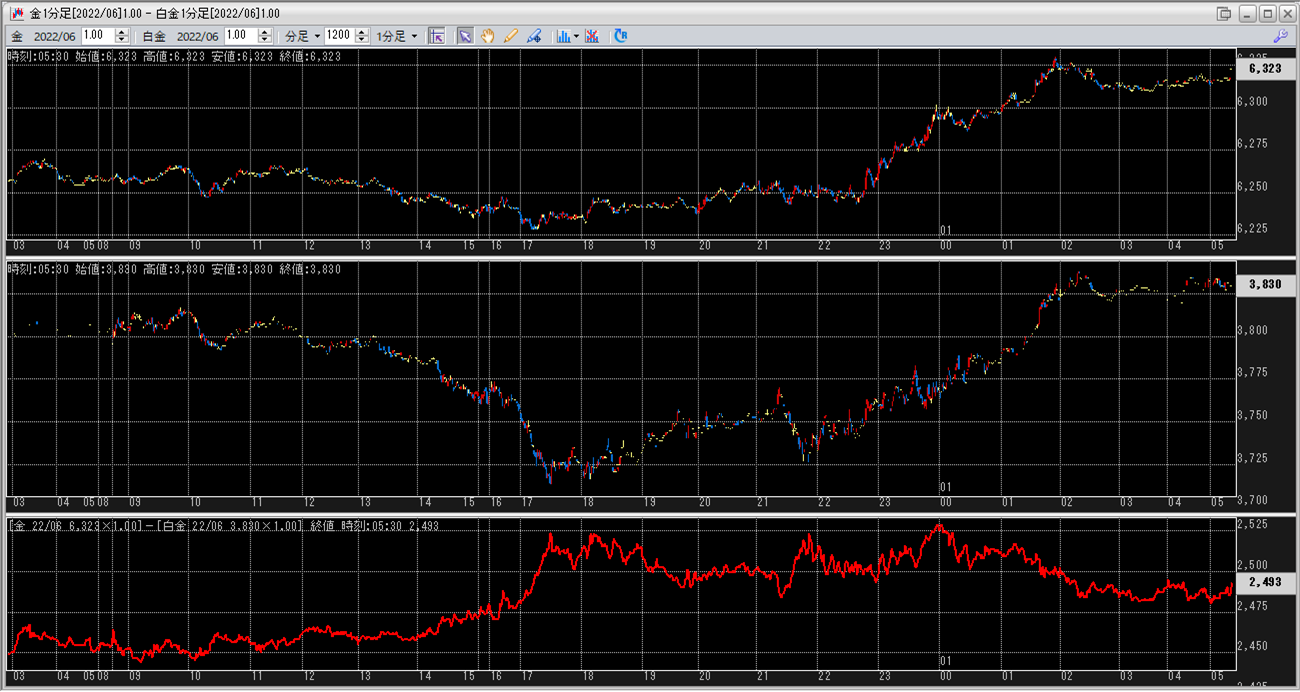
Task: Open dropdown arrow beside bar chart icon
Action: point(576,36)
